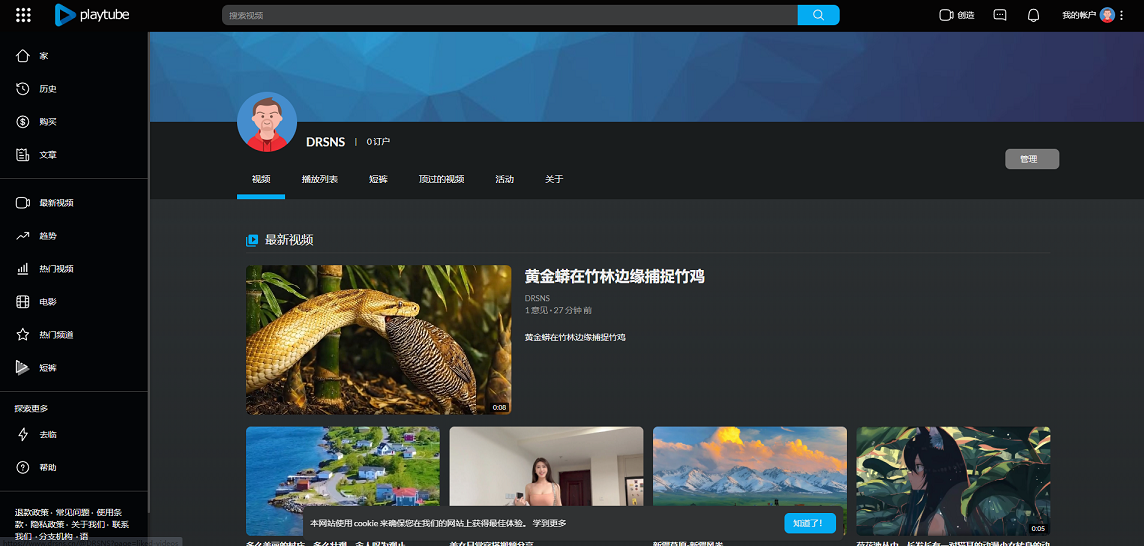Switch to the About tab
Viewport: 1144px width, 546px height.
point(554,179)
